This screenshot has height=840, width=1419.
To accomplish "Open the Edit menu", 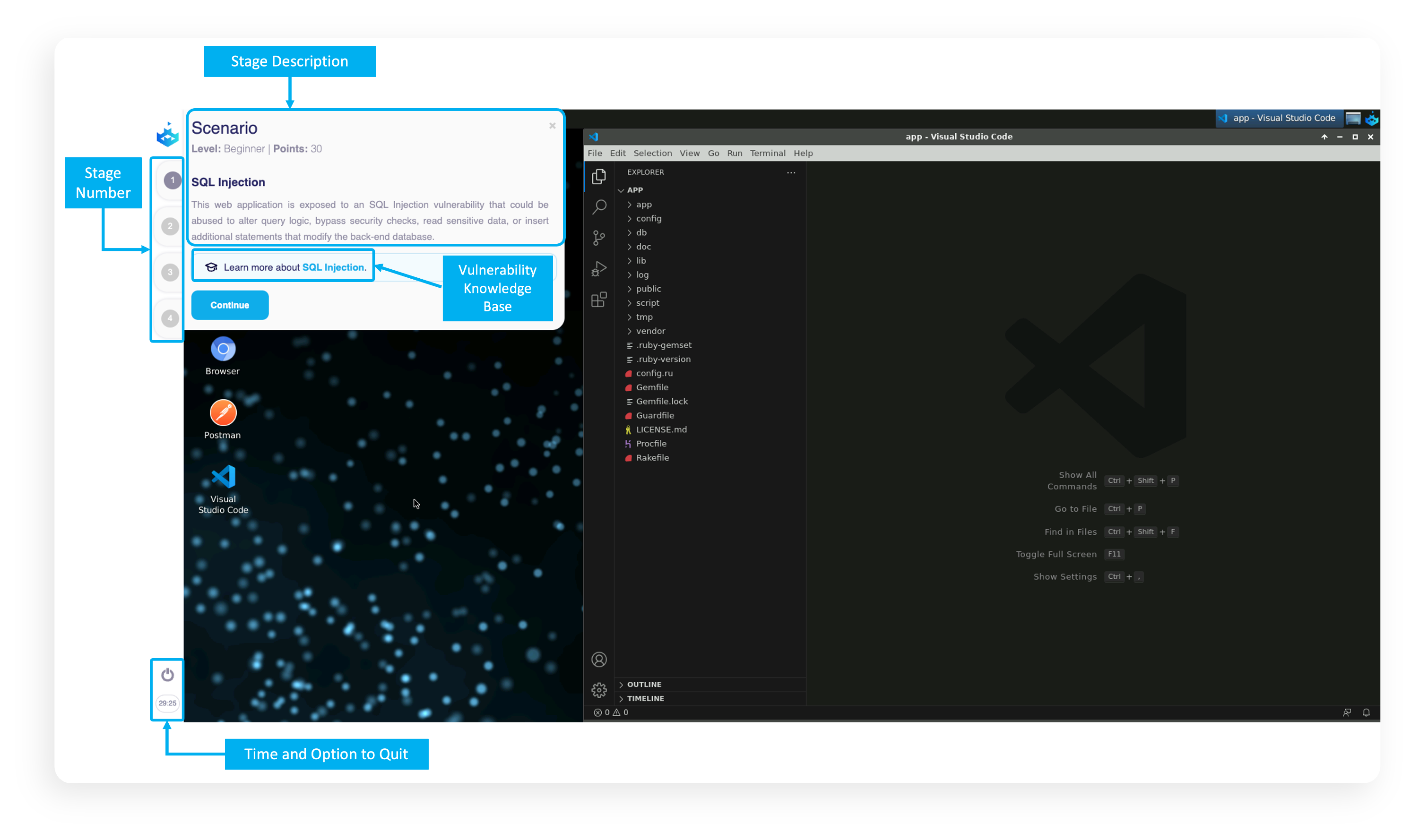I will (617, 154).
